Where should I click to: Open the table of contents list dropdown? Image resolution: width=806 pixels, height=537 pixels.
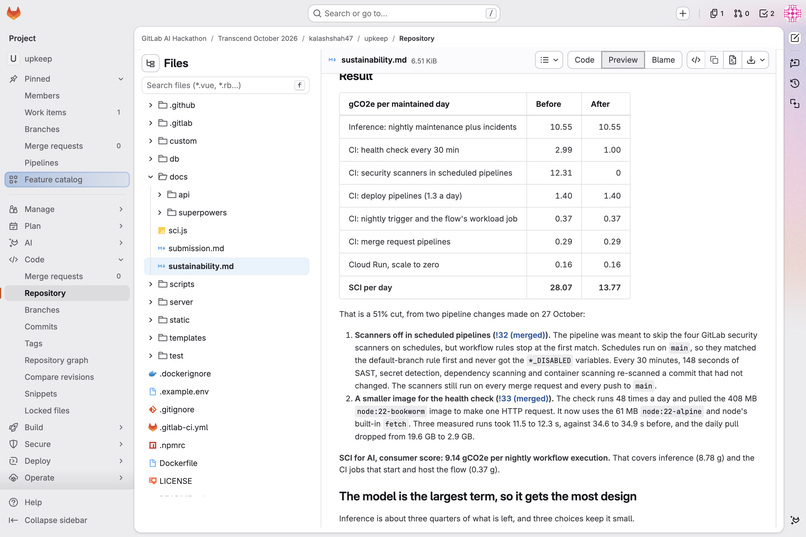(548, 60)
